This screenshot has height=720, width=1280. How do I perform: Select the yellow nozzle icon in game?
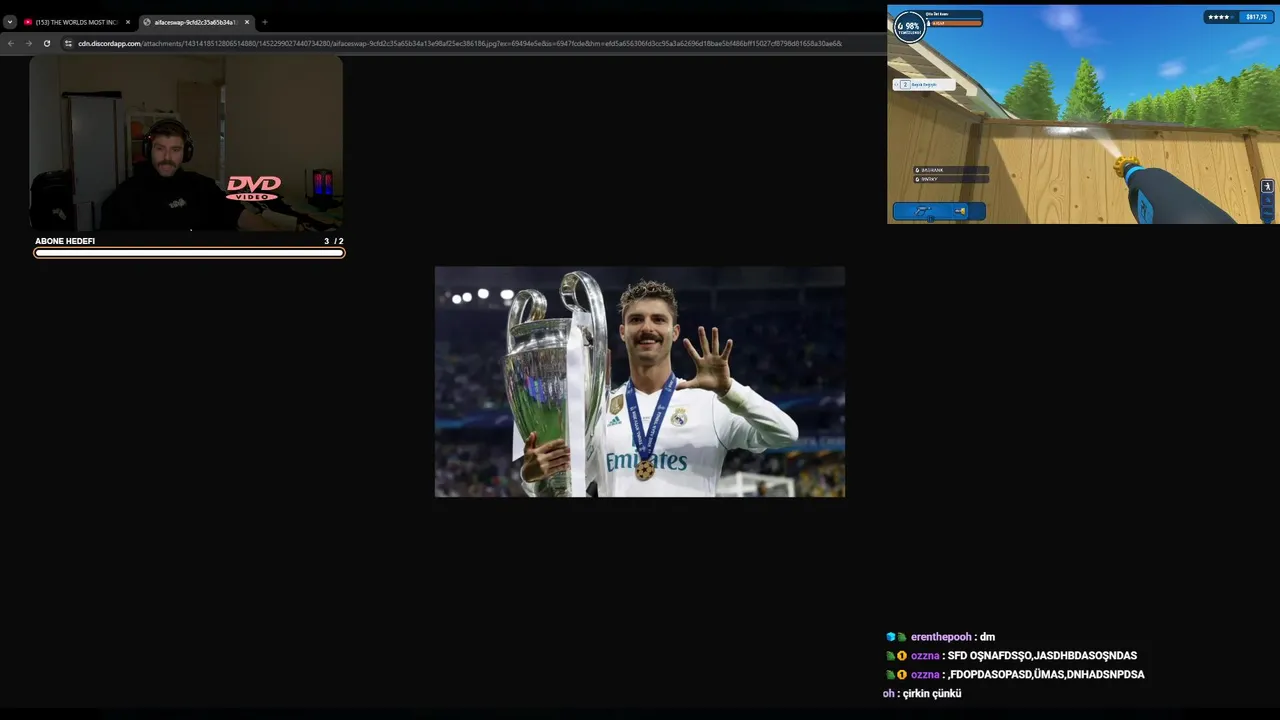(x=961, y=211)
